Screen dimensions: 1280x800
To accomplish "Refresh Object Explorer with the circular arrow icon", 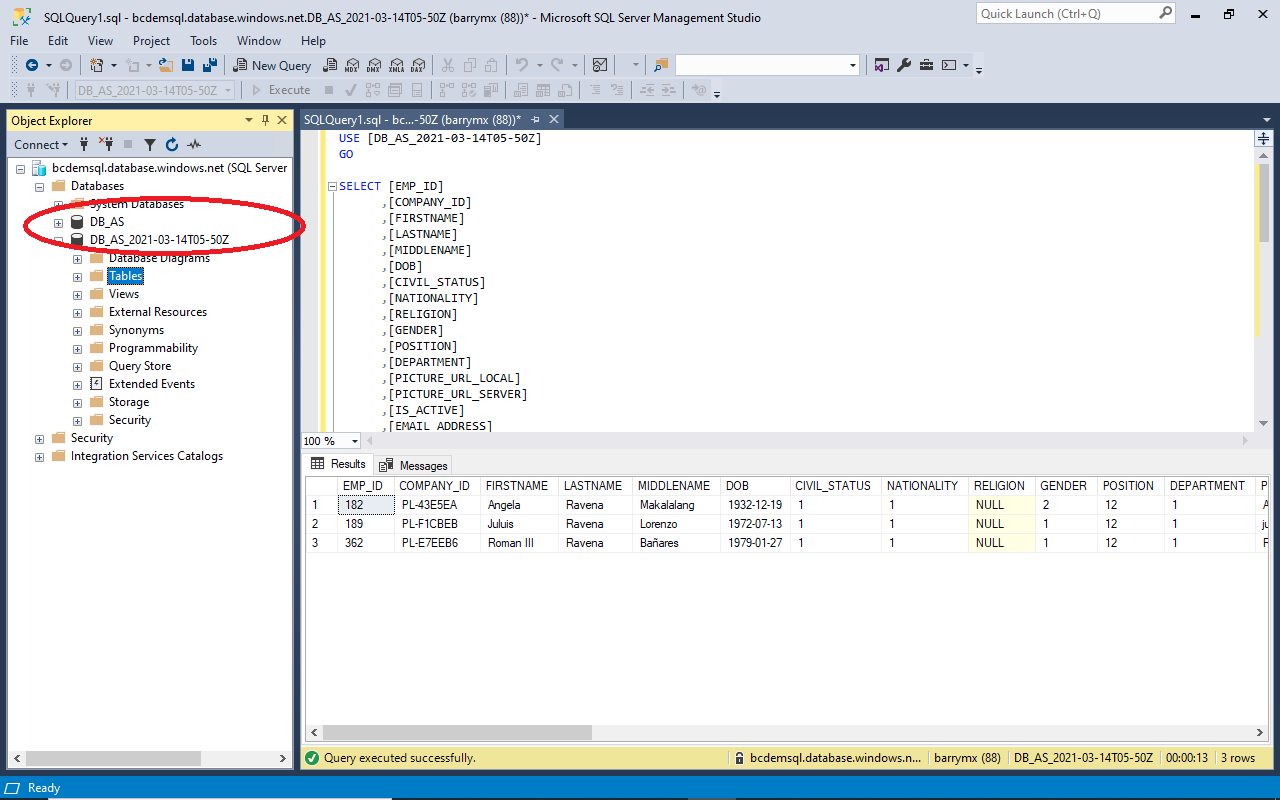I will pos(172,144).
